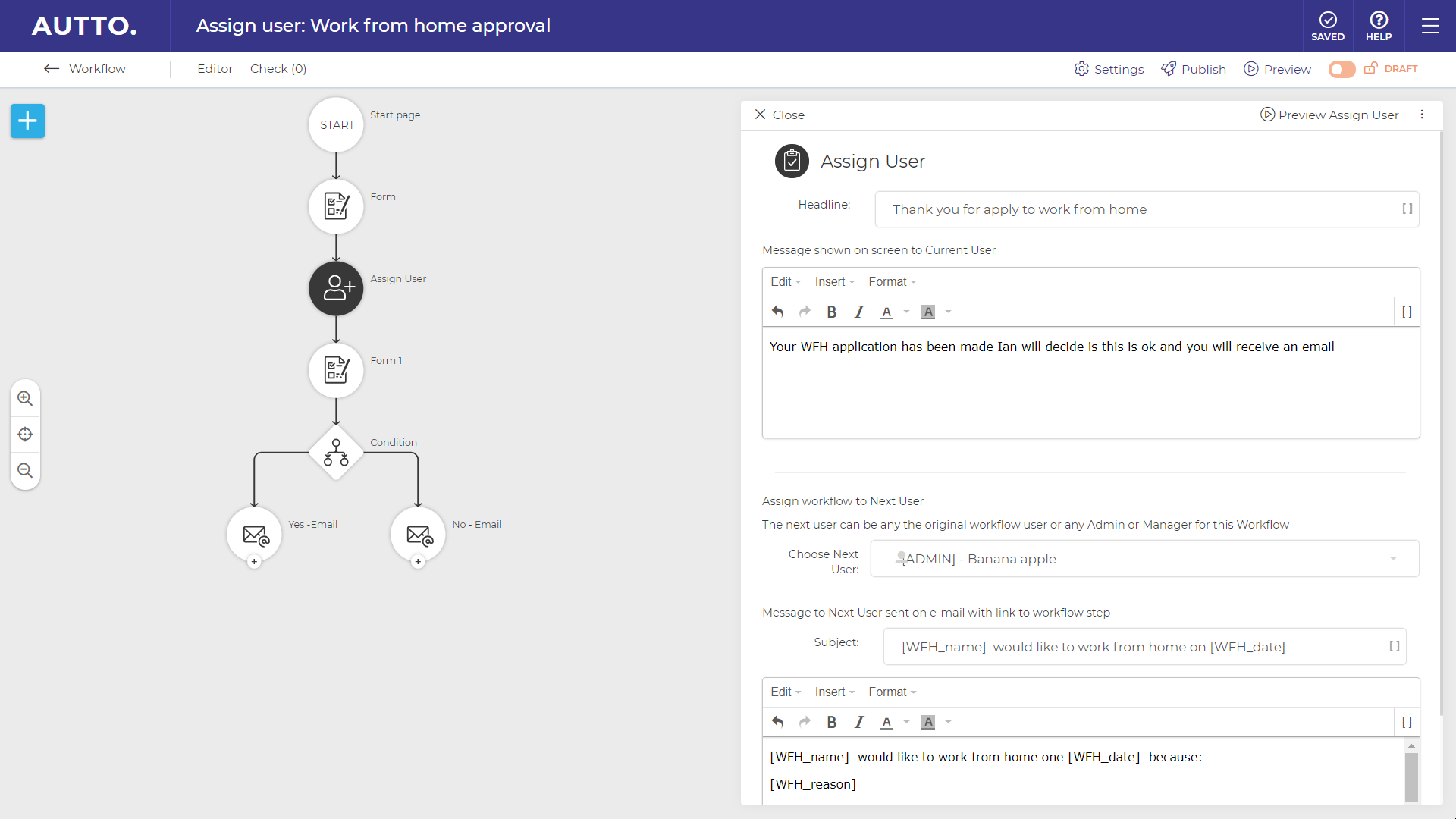Click the email editor scrollbar thumb
Viewport: 1456px width, 819px height.
click(1411, 778)
